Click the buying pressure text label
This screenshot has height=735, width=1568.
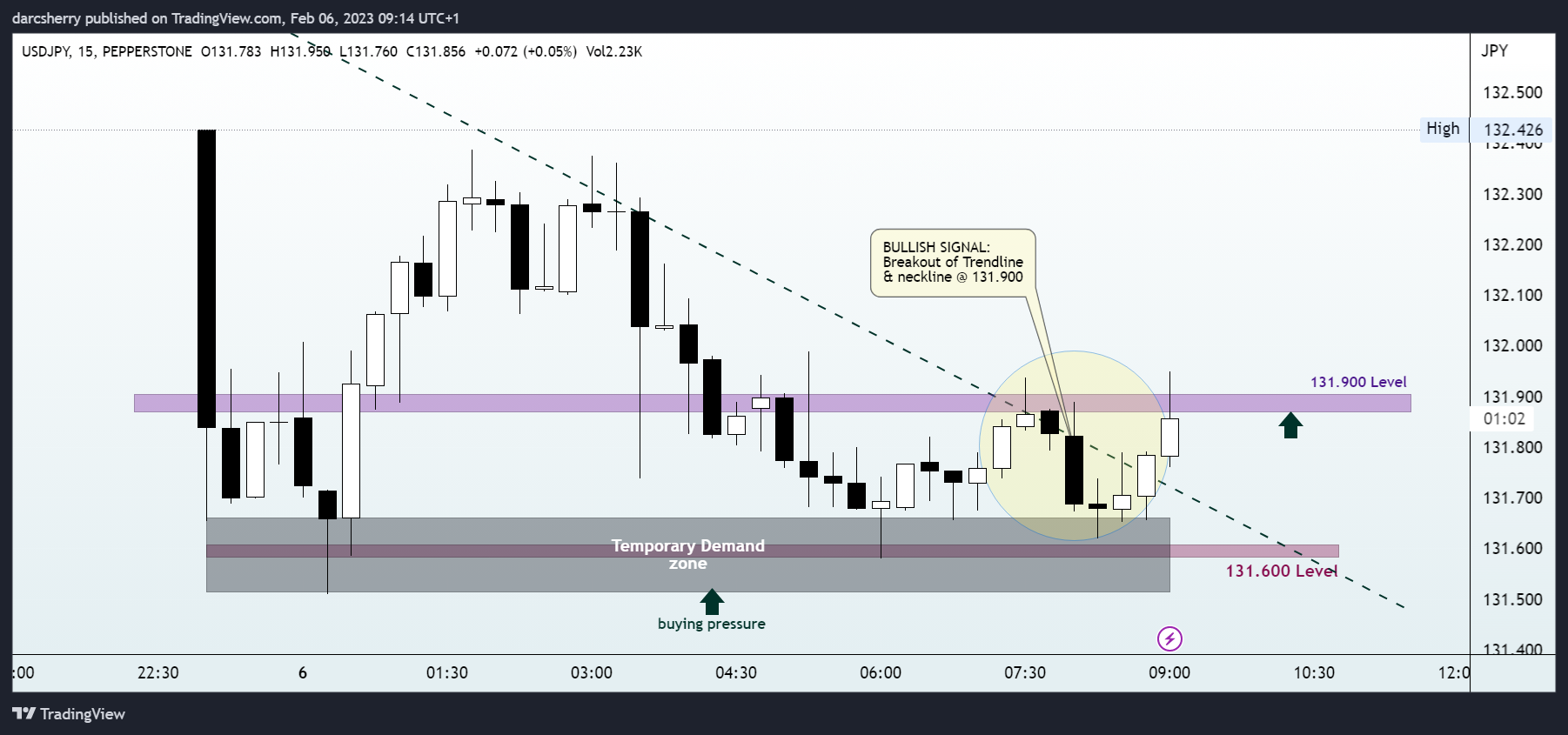click(x=712, y=624)
